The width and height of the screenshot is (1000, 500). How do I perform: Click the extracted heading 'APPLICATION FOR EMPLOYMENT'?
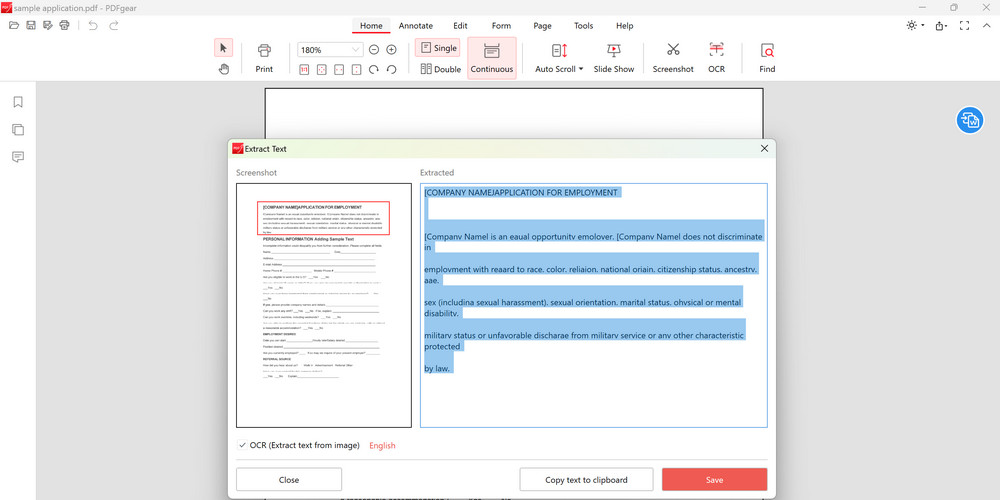pos(554,193)
